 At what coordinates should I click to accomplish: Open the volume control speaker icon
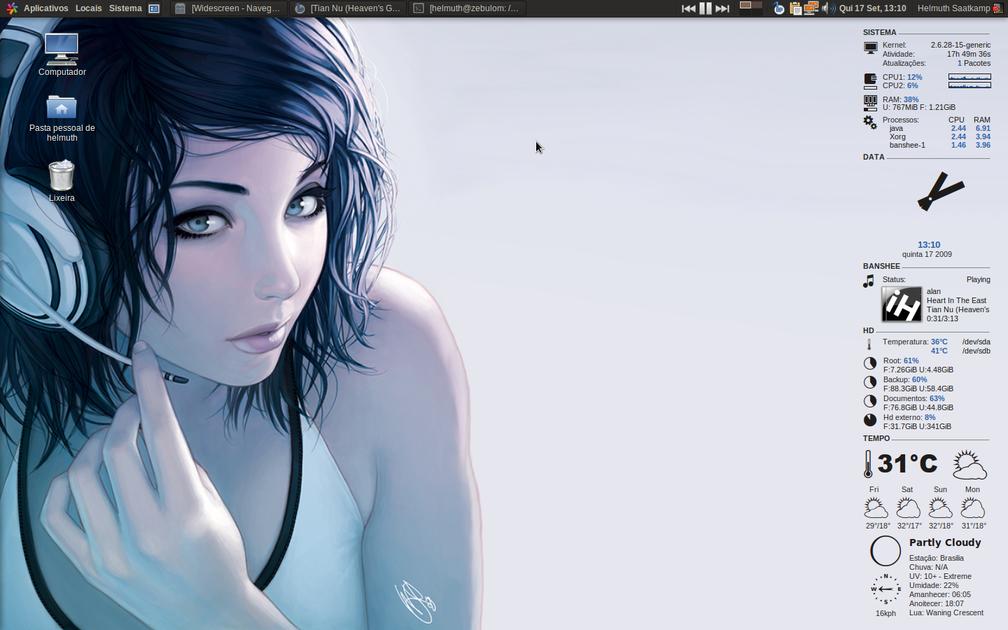(828, 8)
